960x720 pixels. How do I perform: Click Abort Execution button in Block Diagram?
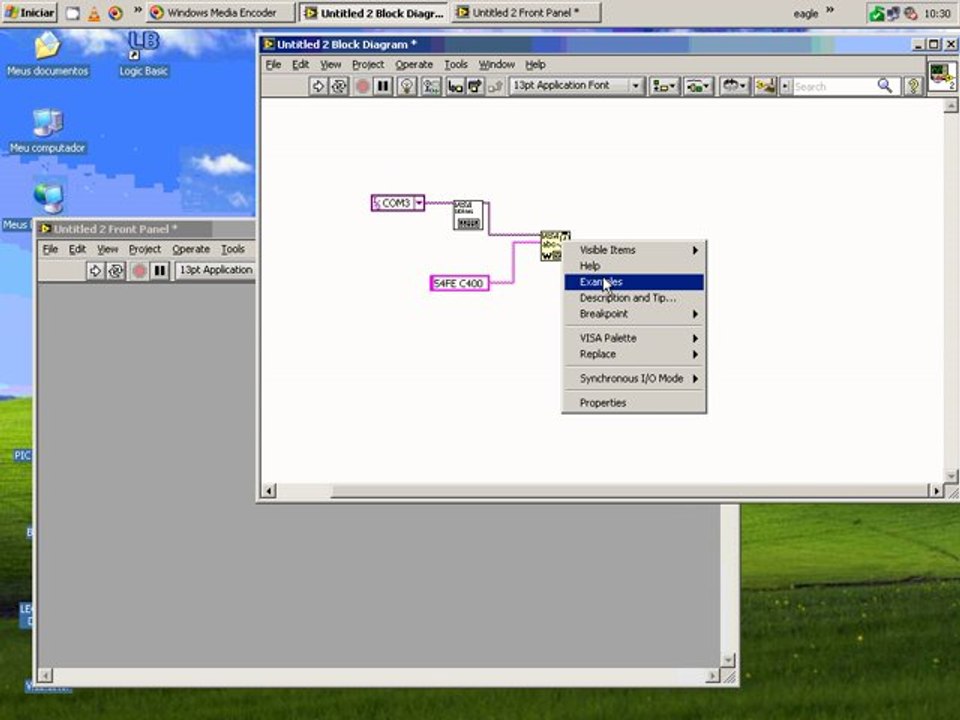(362, 86)
